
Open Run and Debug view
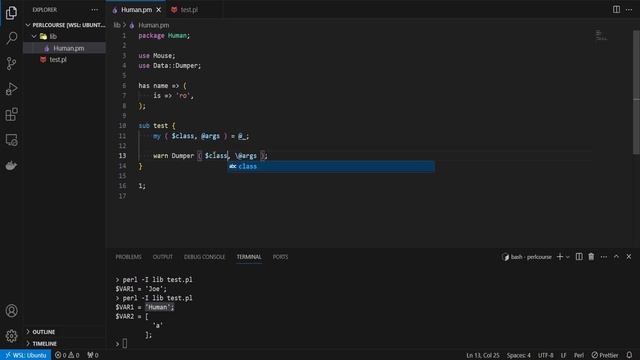pyautogui.click(x=11, y=89)
